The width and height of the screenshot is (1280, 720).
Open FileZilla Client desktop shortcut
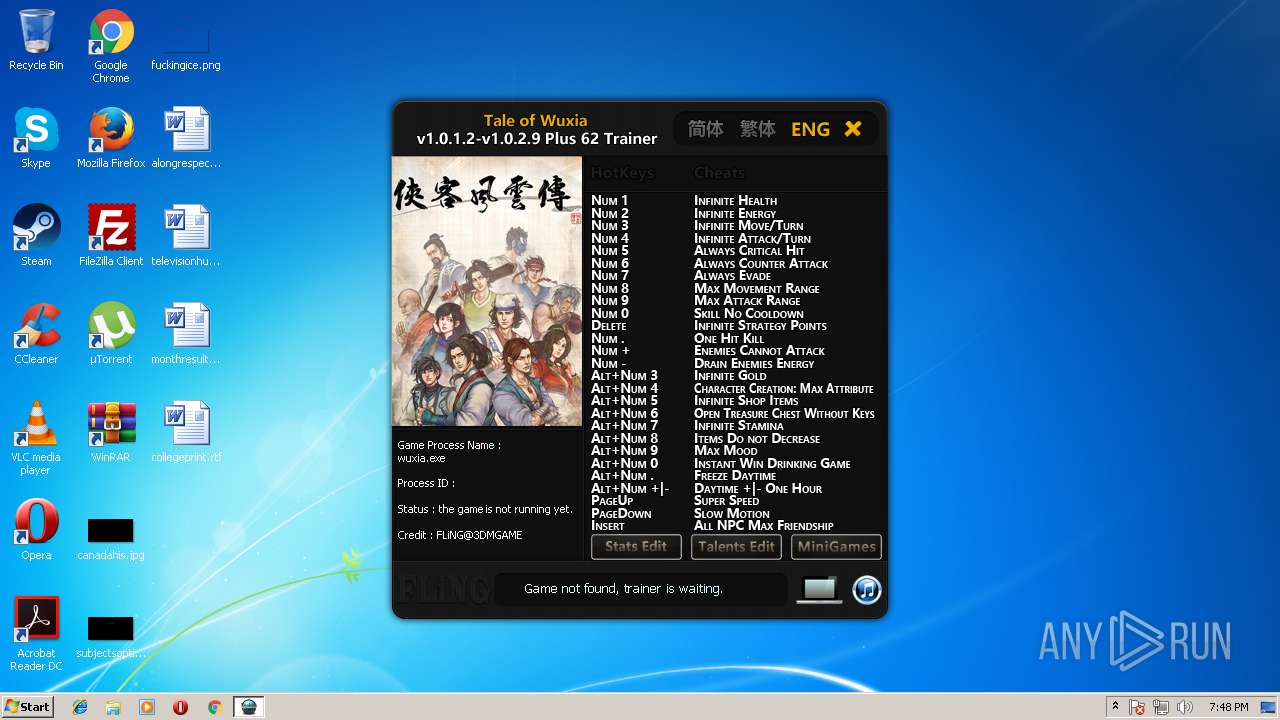click(x=111, y=236)
